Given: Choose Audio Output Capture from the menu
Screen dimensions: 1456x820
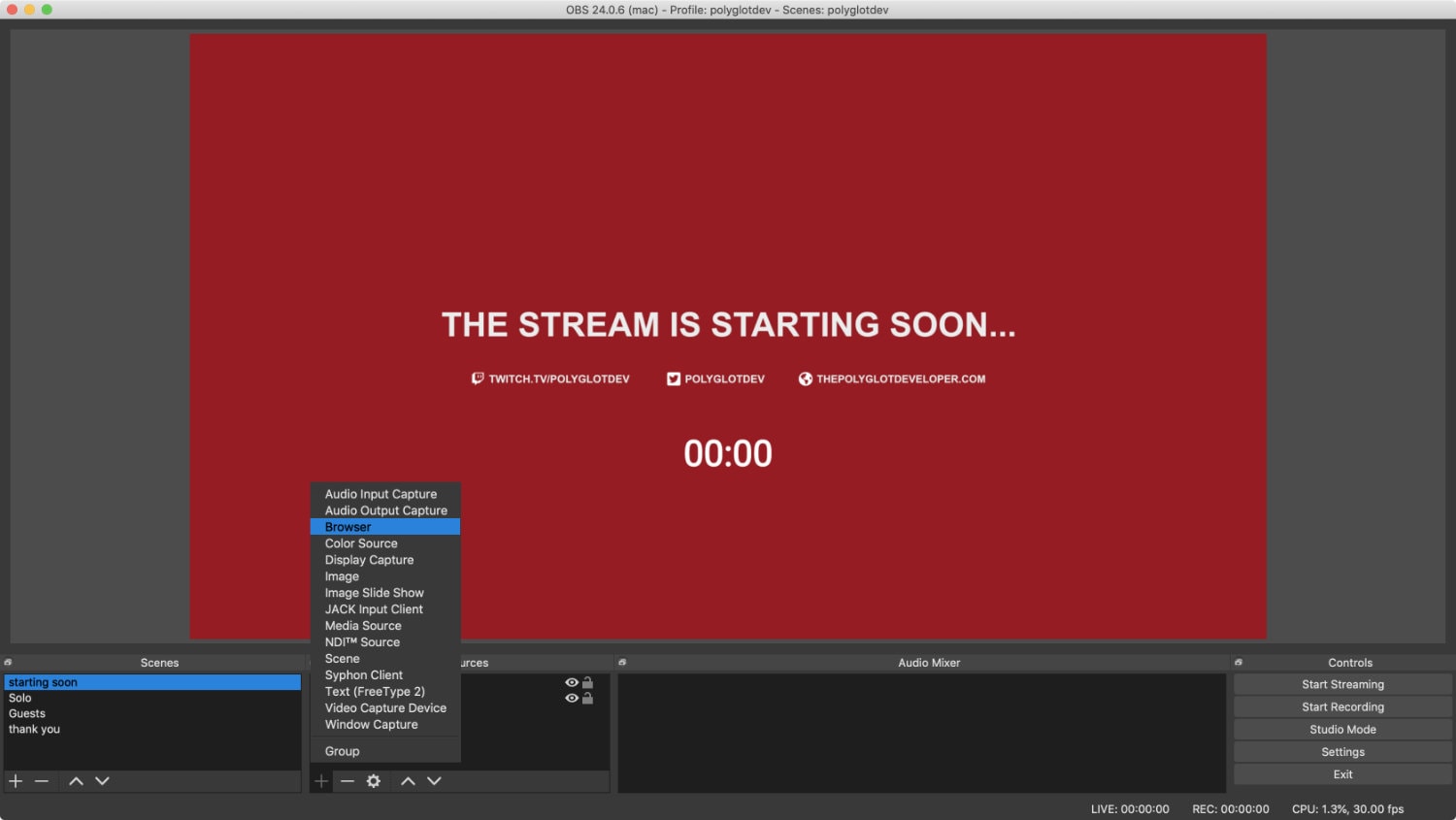Looking at the screenshot, I should (385, 510).
